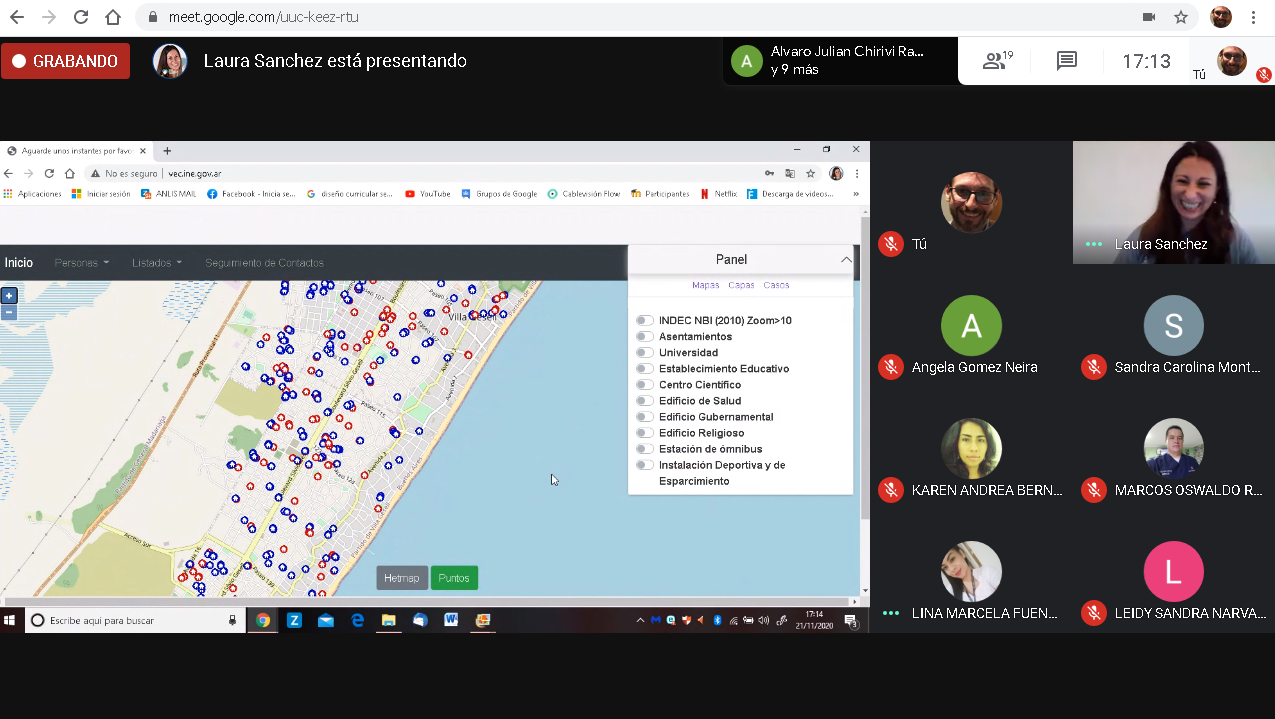Enable the Edificio de Salud layer
The height and width of the screenshot is (719, 1275).
coord(645,401)
